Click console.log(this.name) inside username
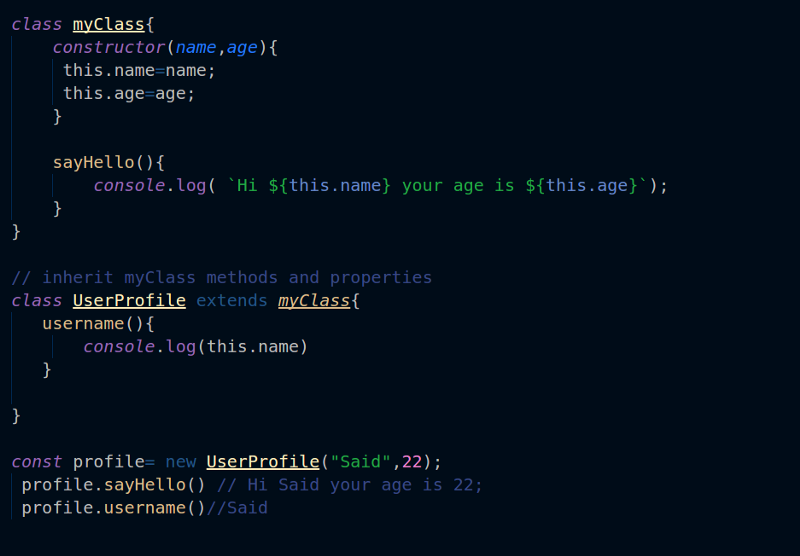This screenshot has width=800, height=556. [196, 347]
